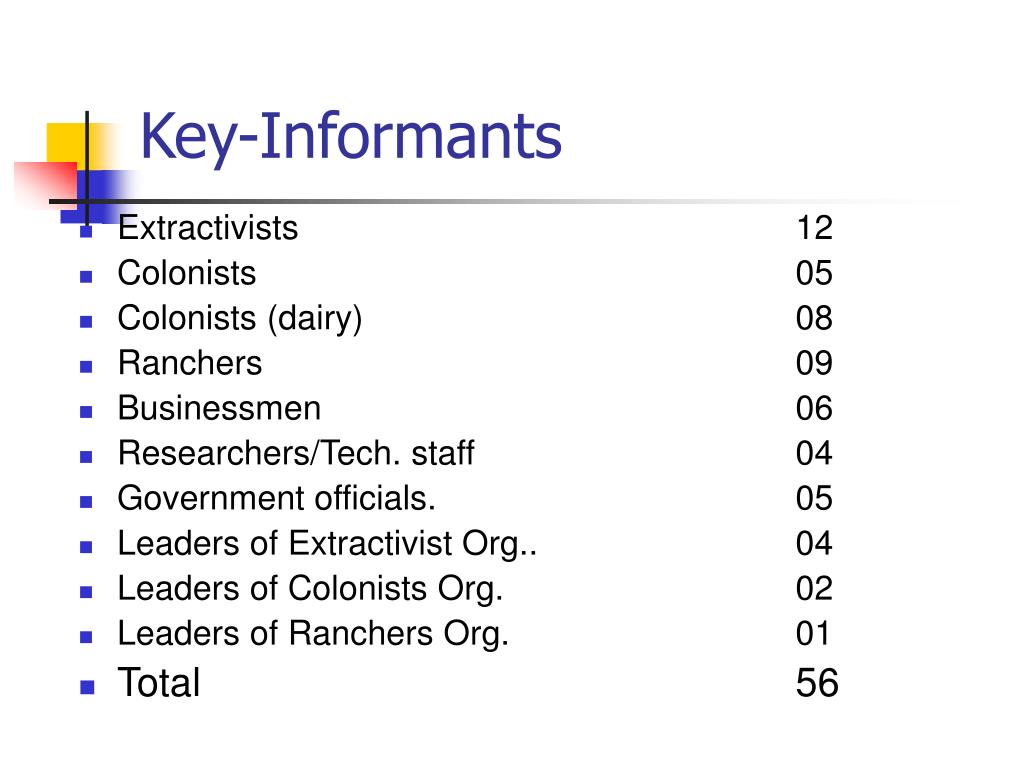Select the Leaders of Extractivist Org. text
The width and height of the screenshot is (1024, 768).
click(x=327, y=545)
